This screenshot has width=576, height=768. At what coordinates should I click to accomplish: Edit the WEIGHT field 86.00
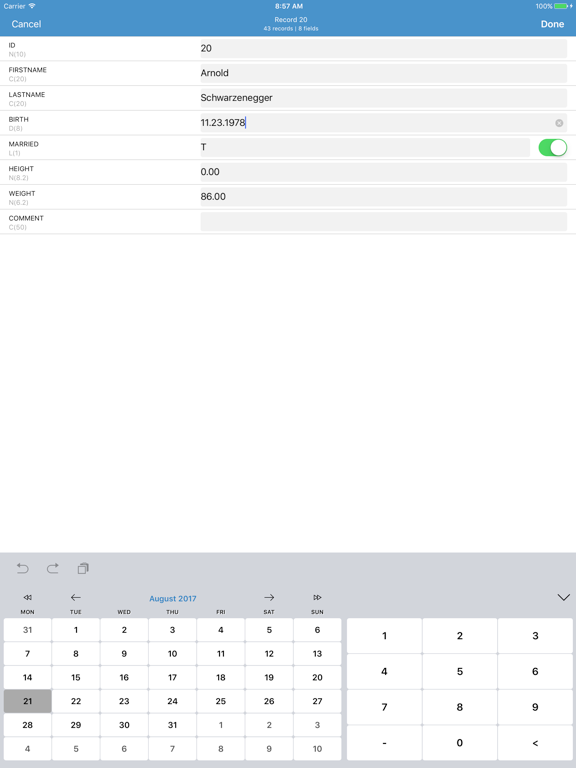pyautogui.click(x=384, y=197)
